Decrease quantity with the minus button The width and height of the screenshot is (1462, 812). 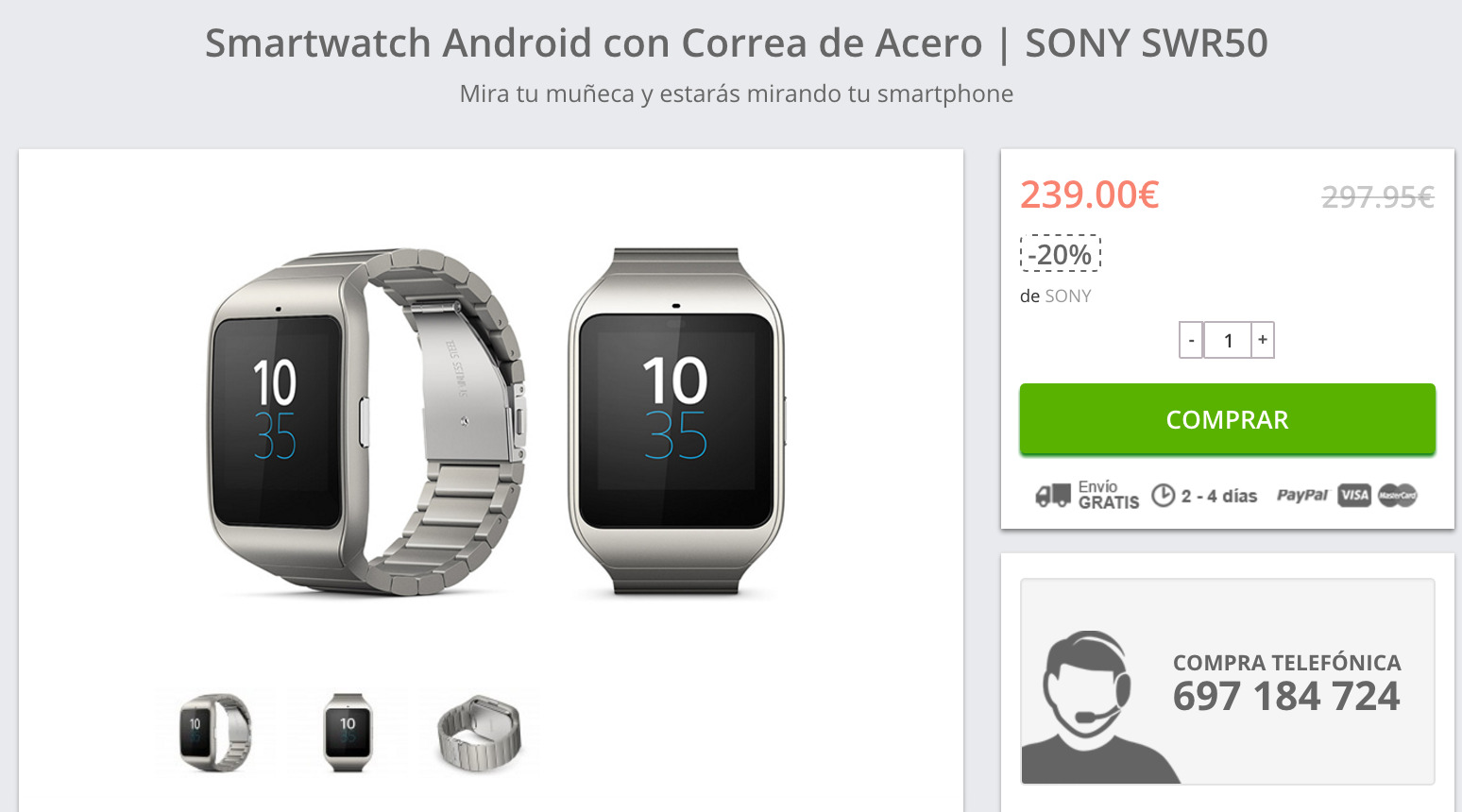[1191, 340]
